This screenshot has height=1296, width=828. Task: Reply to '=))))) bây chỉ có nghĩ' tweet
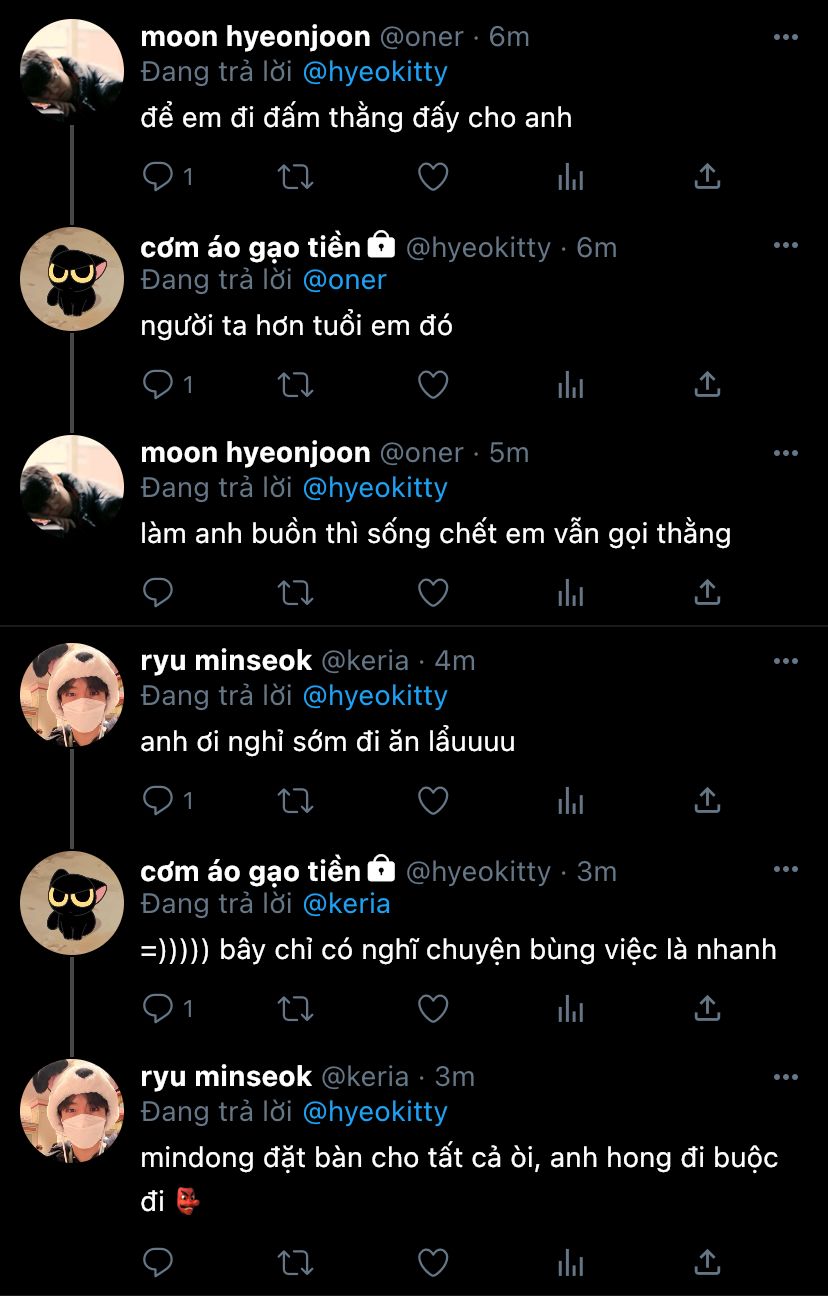click(x=159, y=1009)
